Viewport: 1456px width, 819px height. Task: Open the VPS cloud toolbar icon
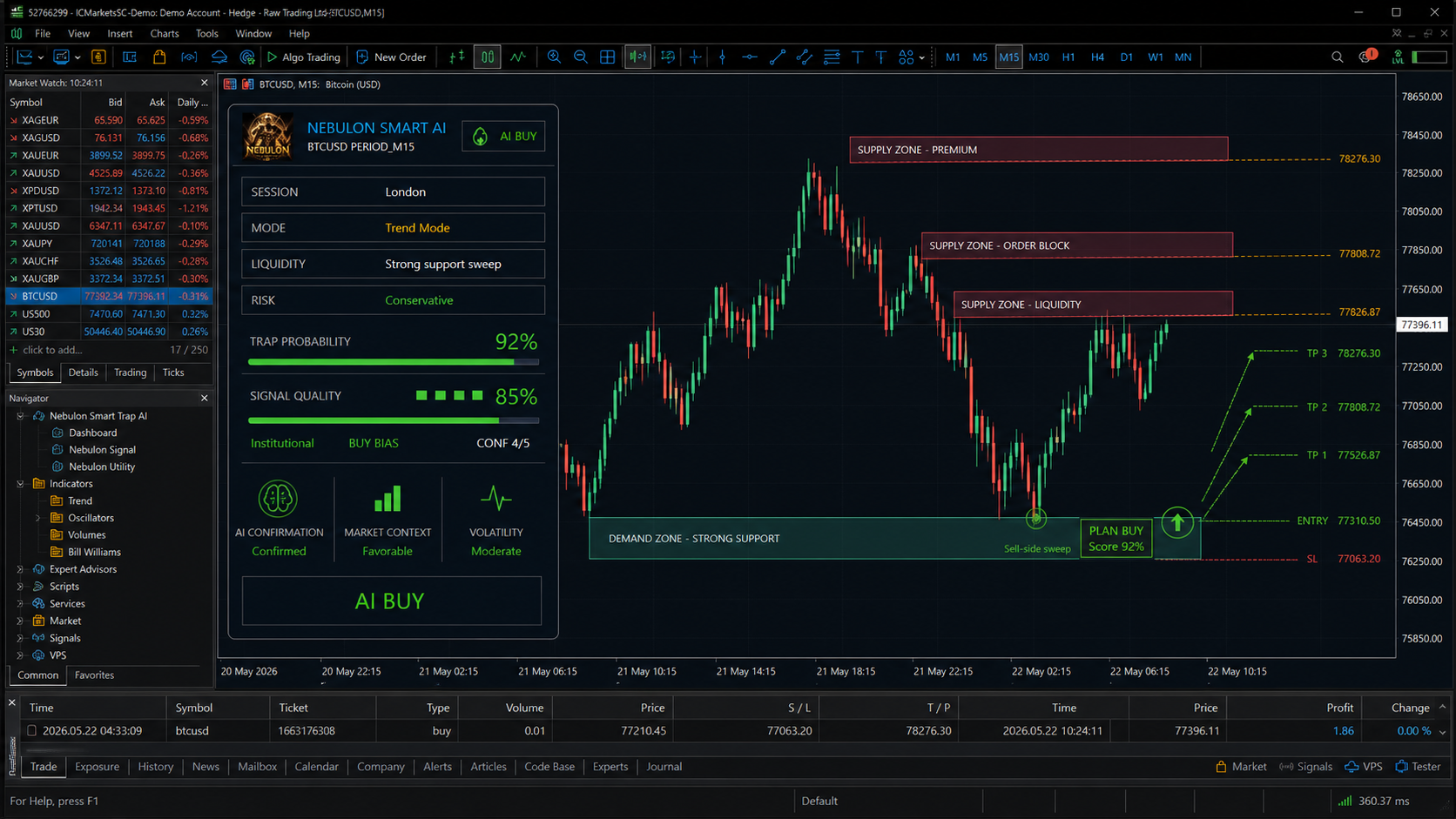pos(219,57)
